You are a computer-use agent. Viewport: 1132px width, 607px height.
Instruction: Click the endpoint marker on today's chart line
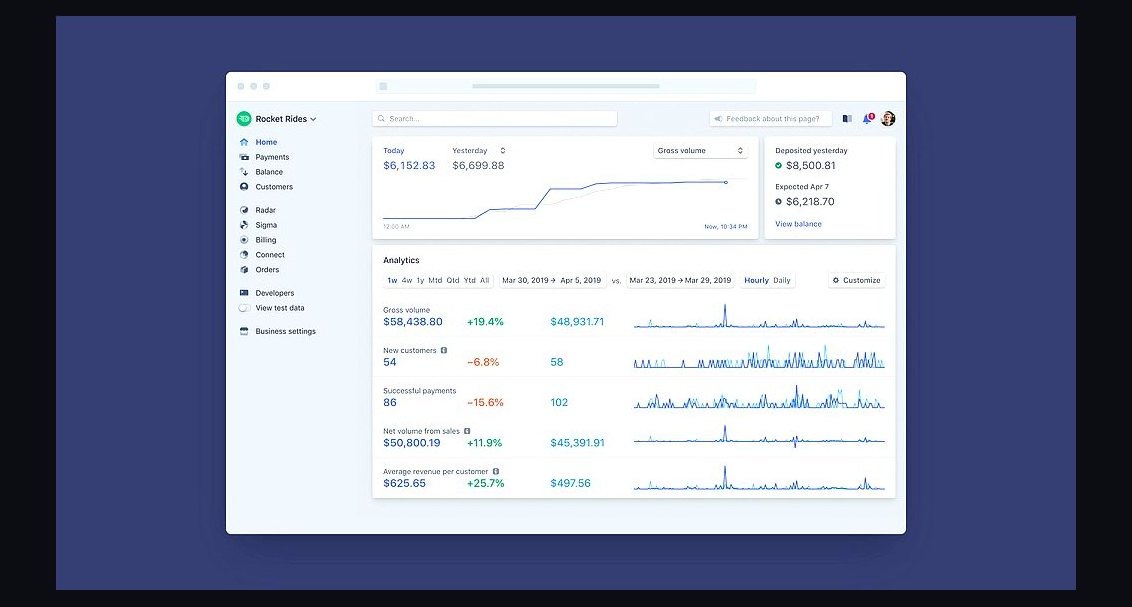726,183
